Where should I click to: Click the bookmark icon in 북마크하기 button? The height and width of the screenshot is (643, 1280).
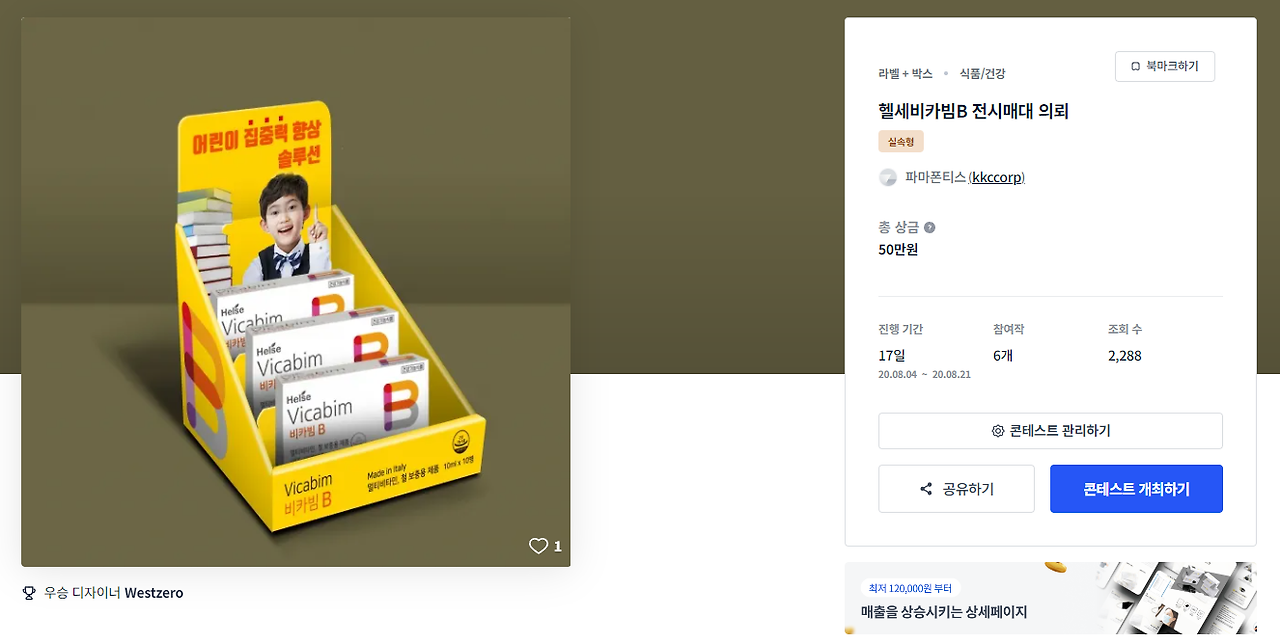tap(1135, 66)
